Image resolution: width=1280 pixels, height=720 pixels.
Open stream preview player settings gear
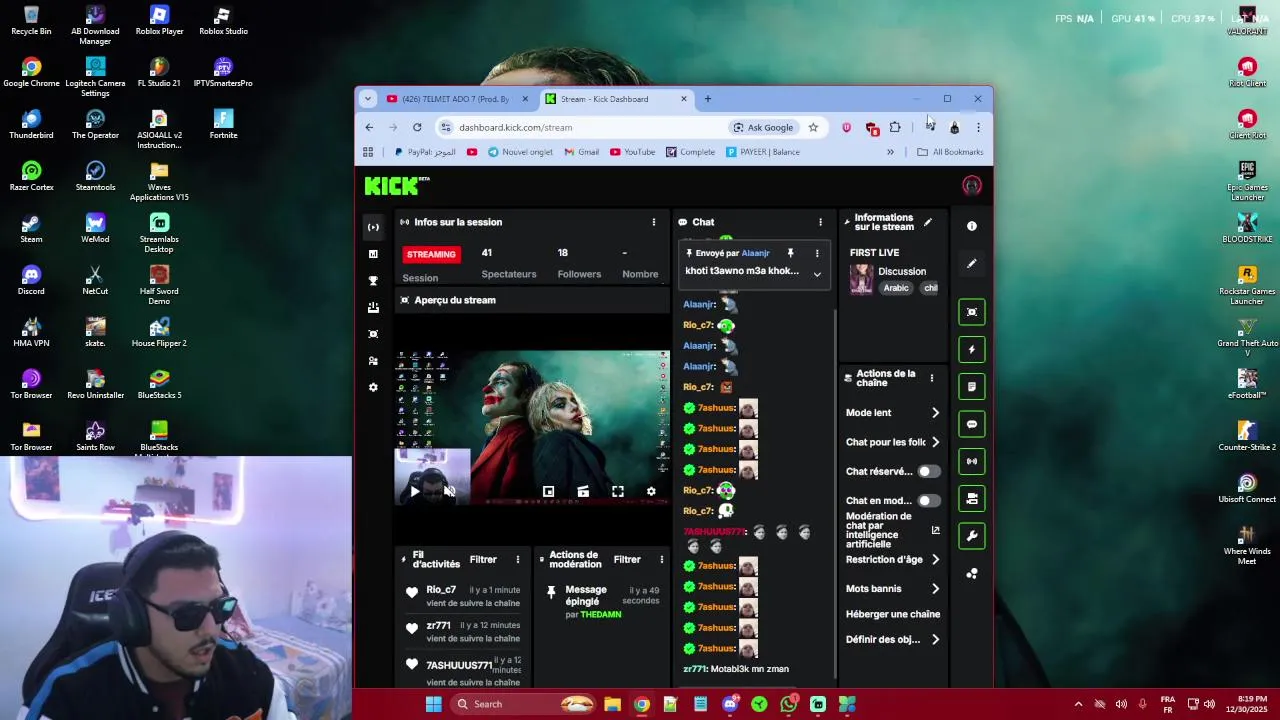coord(651,492)
